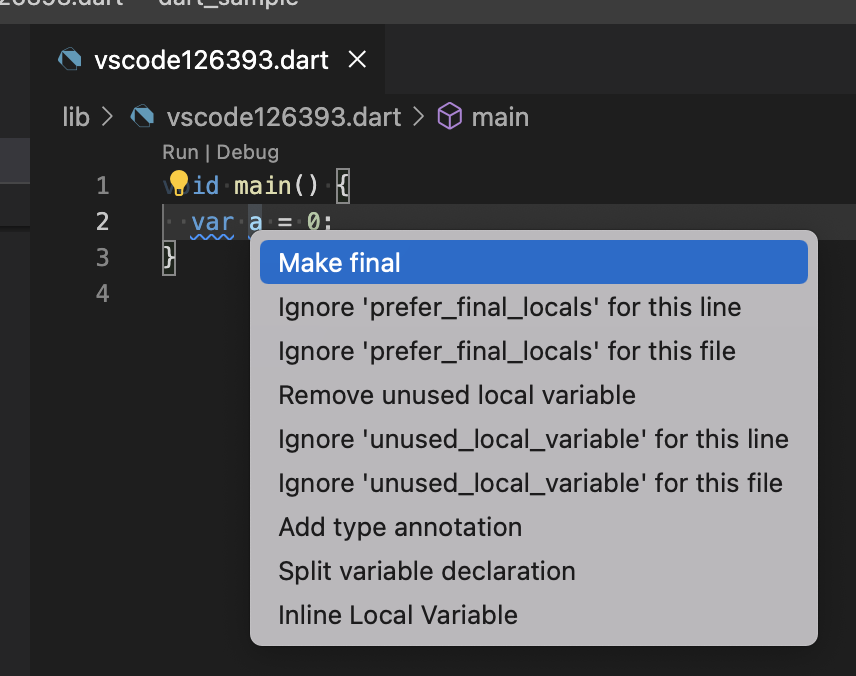The image size is (856, 676).
Task: Expand the 'lib' breadcrumb folder
Action: point(76,116)
